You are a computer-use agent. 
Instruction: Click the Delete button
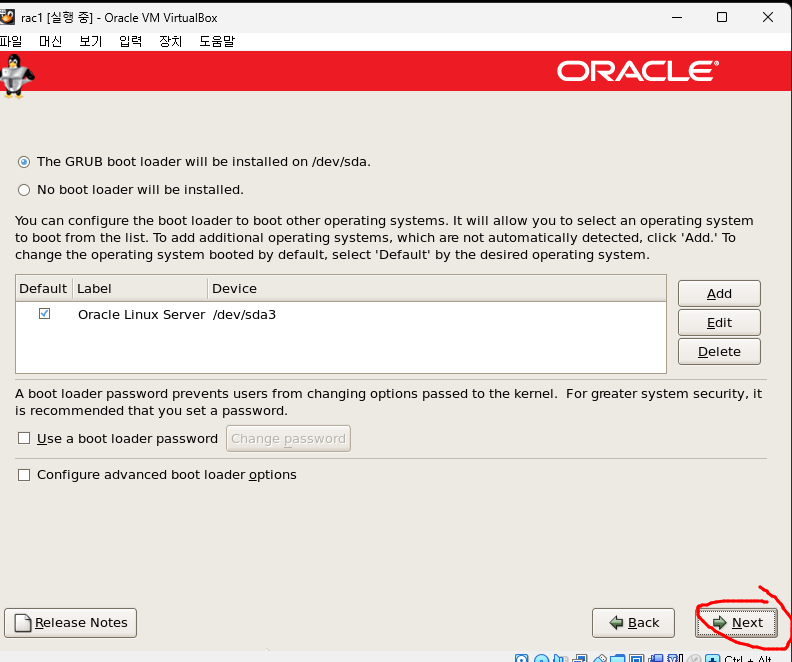point(719,351)
